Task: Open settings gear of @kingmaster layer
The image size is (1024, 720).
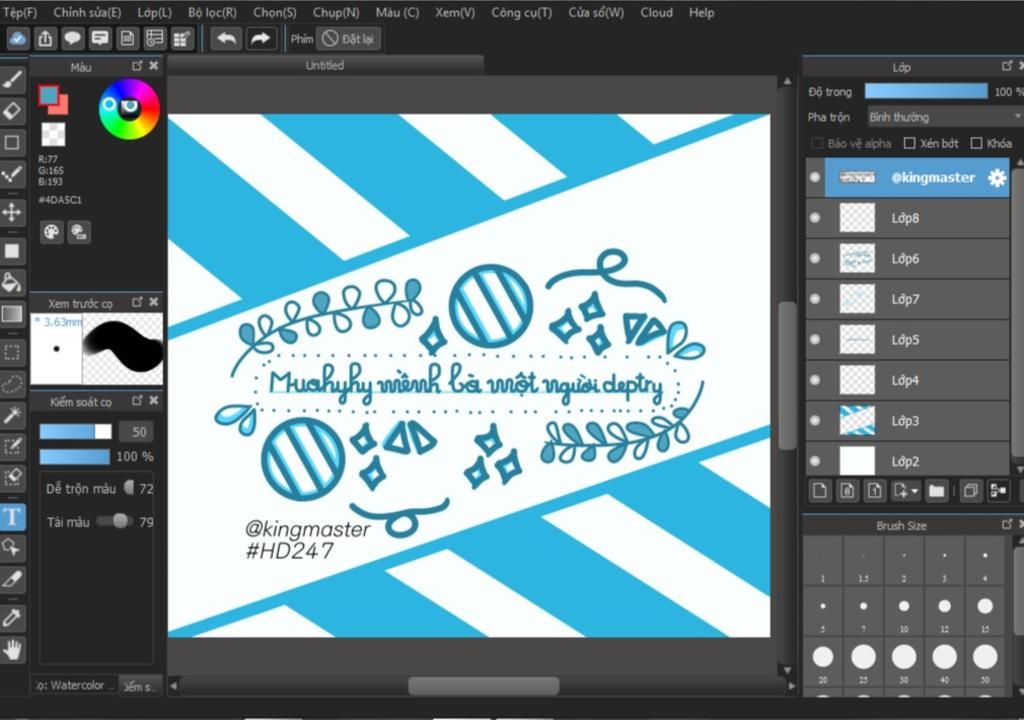Action: pos(997,178)
